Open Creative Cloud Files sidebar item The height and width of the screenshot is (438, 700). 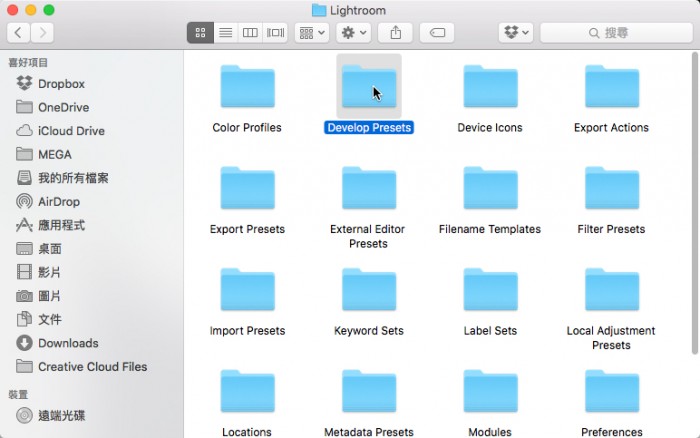92,367
